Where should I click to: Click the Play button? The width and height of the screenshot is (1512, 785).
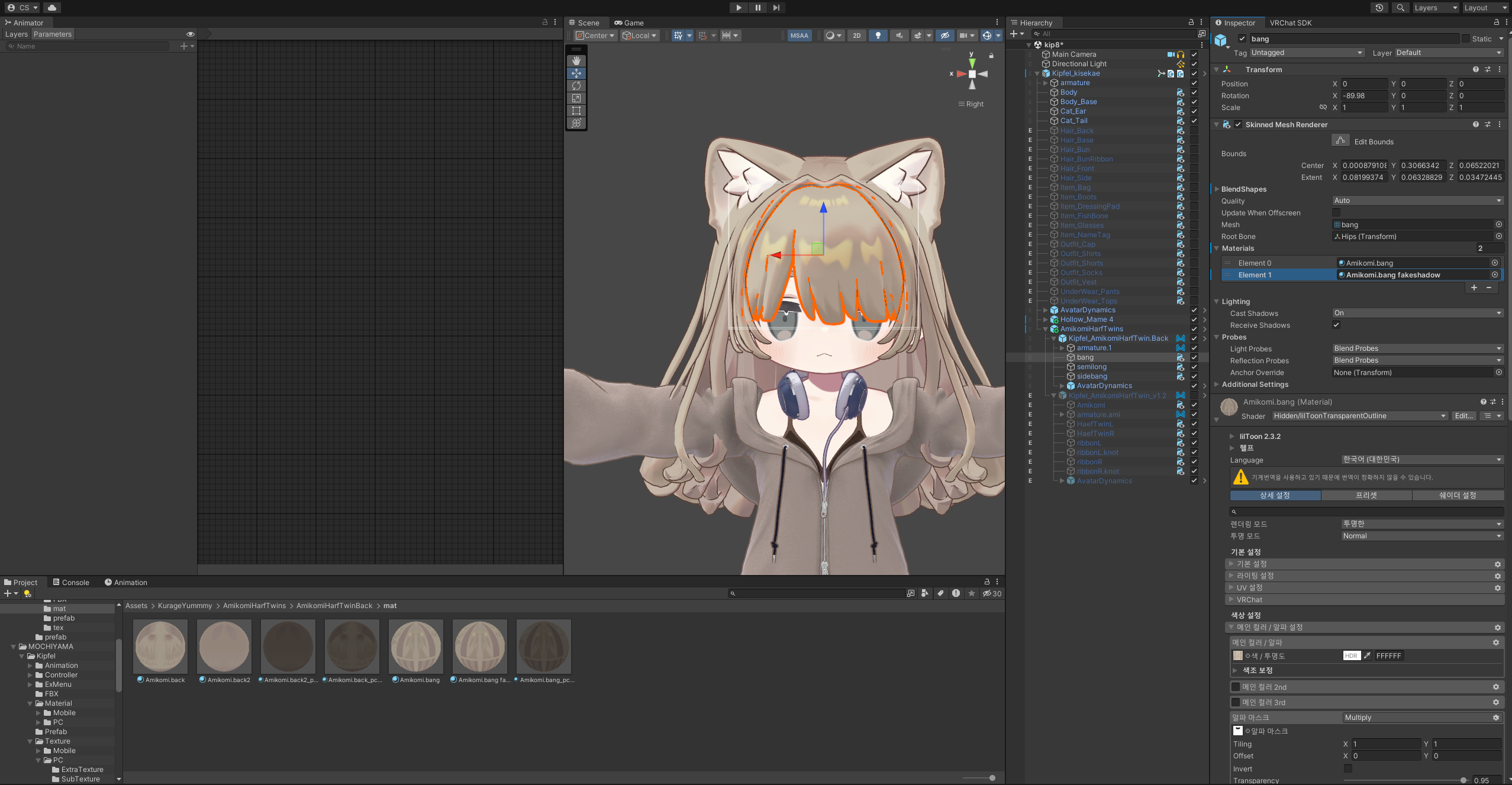click(739, 8)
